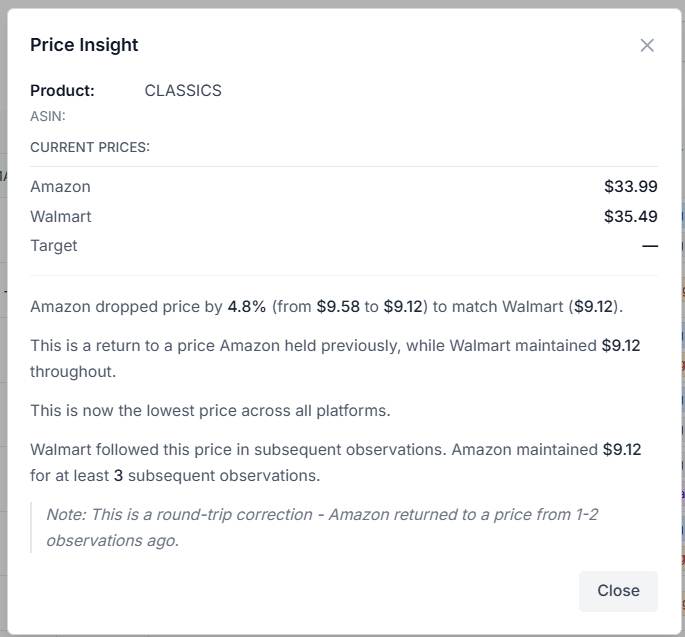Click the bold 3 subsequent observations count
This screenshot has height=637, width=685.
pos(118,476)
